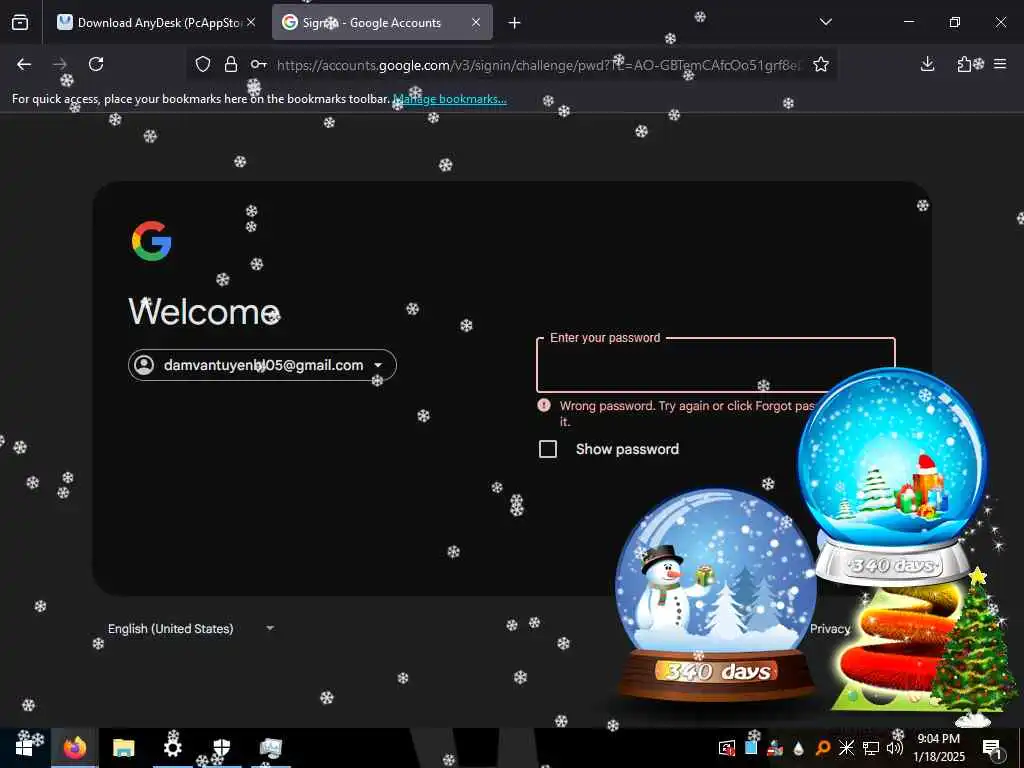Open File Explorer from the taskbar
The height and width of the screenshot is (768, 1024).
point(123,748)
